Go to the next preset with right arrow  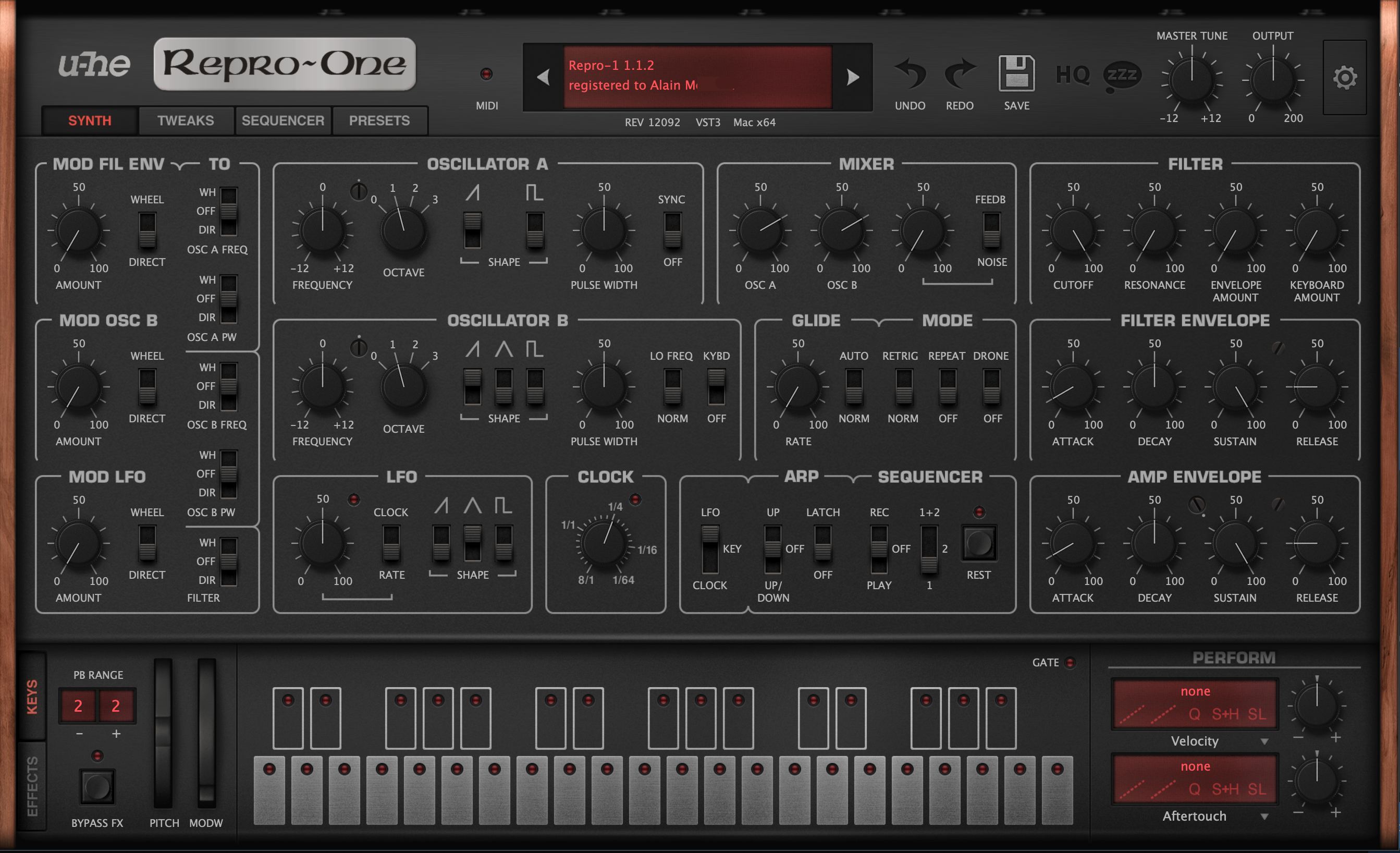tap(852, 77)
